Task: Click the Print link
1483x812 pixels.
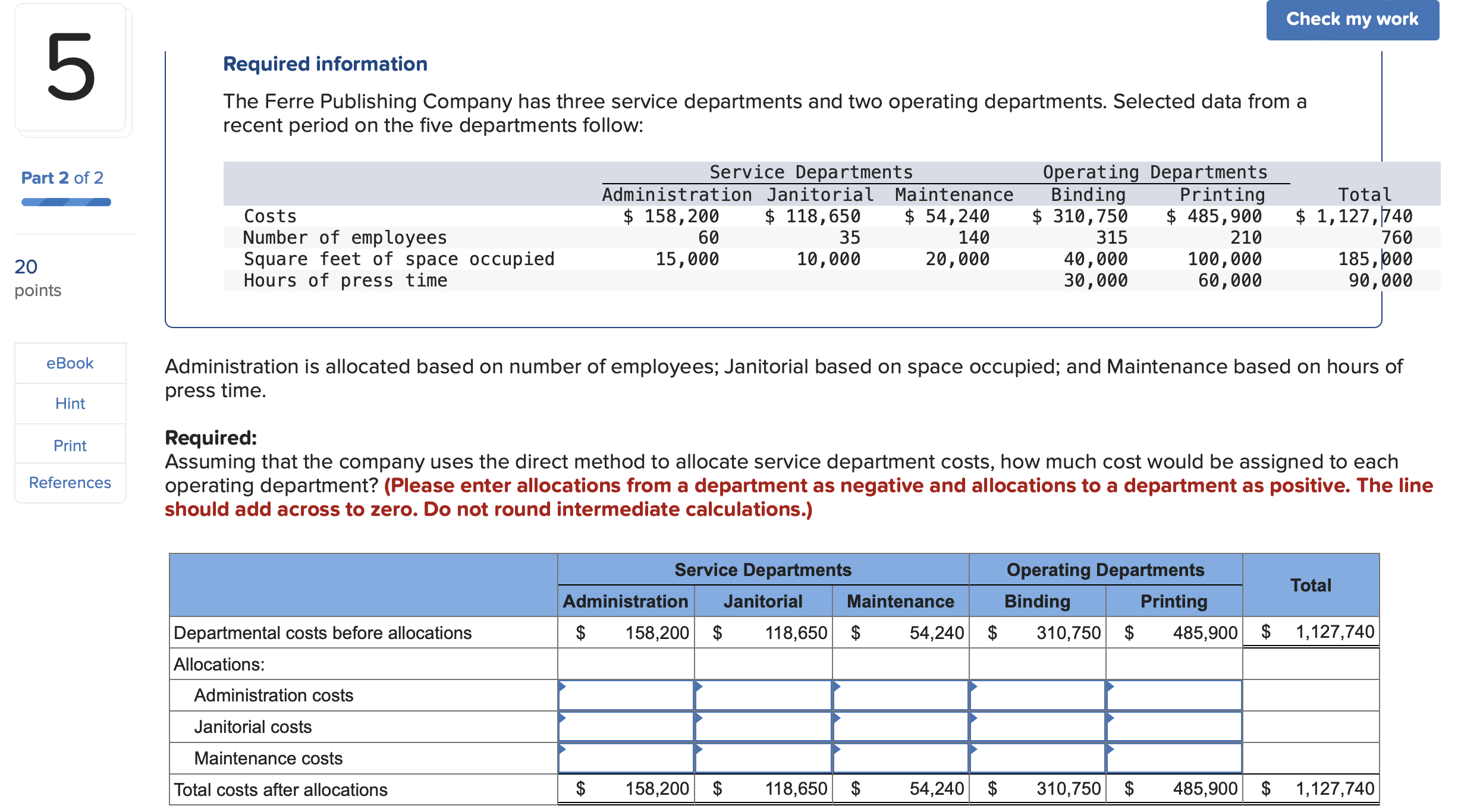Action: [x=70, y=445]
